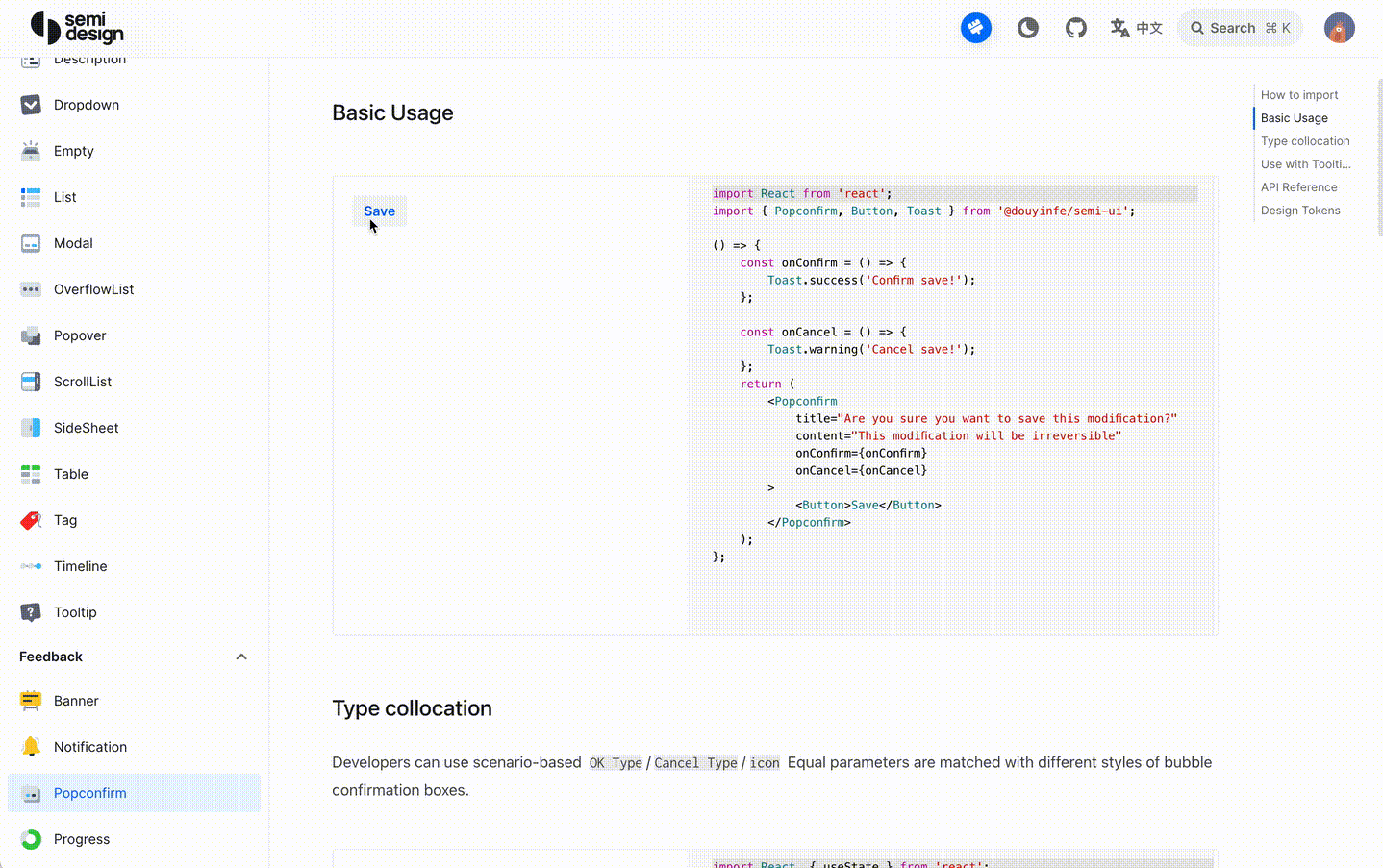Click the Search box in the header
Image resolution: width=1383 pixels, height=868 pixels.
pos(1239,28)
